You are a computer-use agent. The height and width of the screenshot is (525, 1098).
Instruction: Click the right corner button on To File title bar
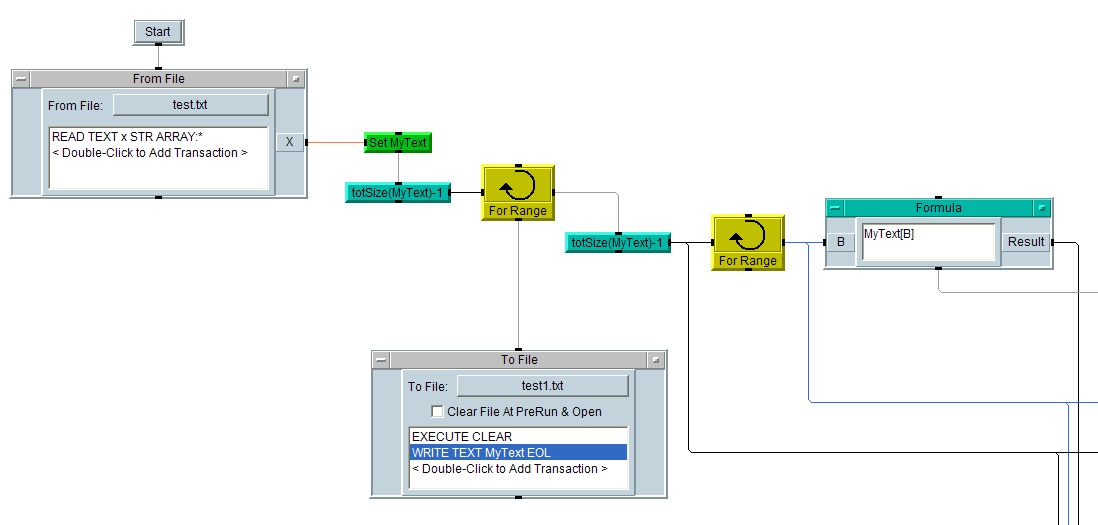pyautogui.click(x=655, y=360)
